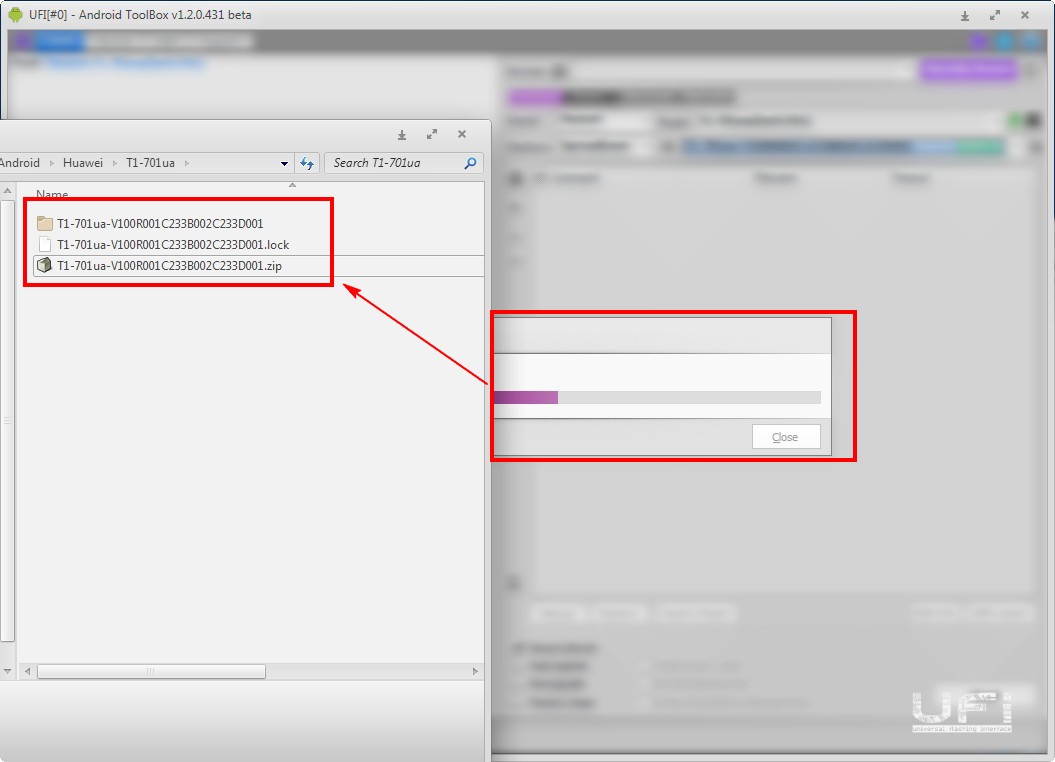This screenshot has height=762, width=1055.
Task: Expand the chevron after T1-701ua breadcrumb
Action: 186,163
